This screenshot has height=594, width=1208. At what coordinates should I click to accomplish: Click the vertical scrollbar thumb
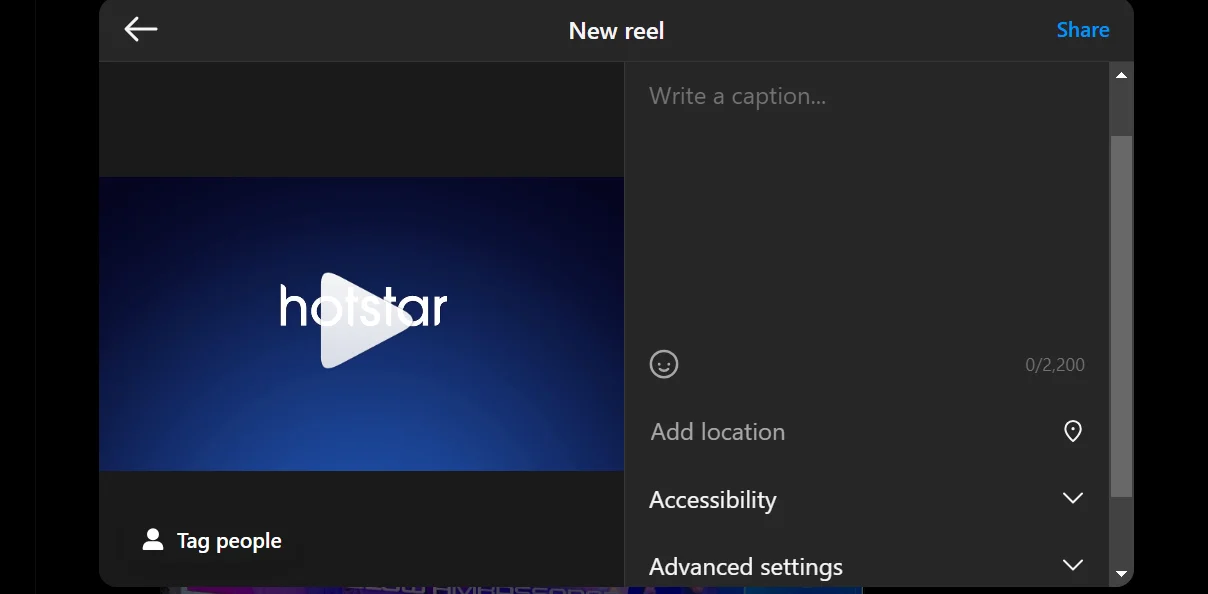tap(1121, 316)
